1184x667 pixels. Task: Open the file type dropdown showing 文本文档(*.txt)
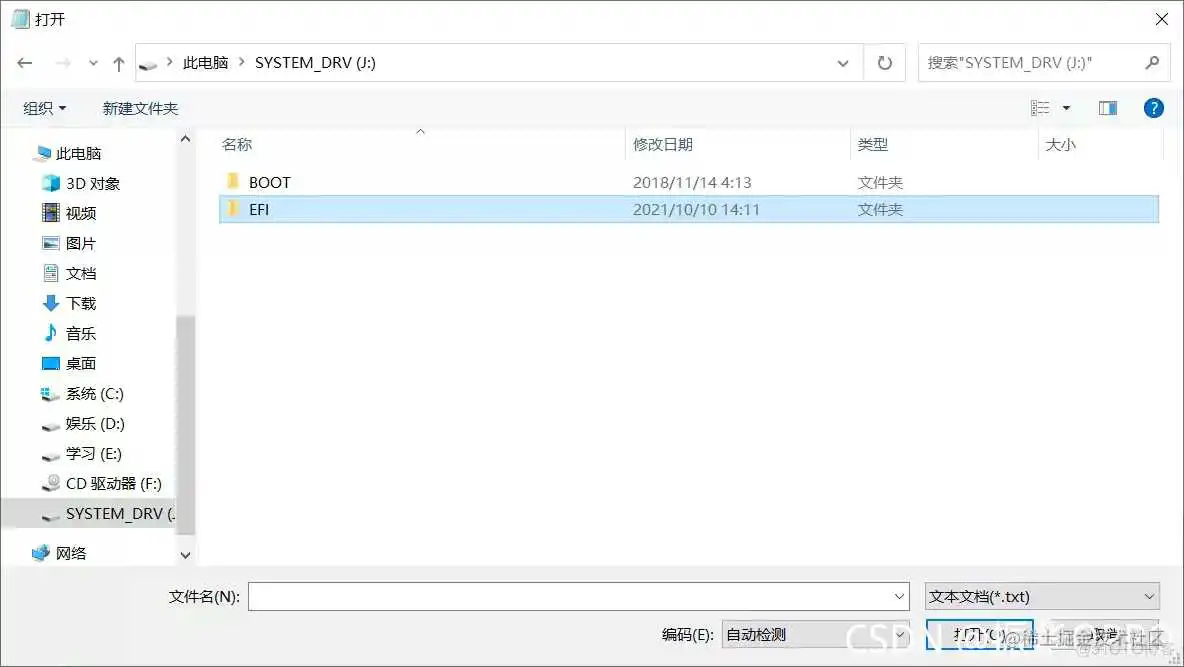click(1040, 596)
